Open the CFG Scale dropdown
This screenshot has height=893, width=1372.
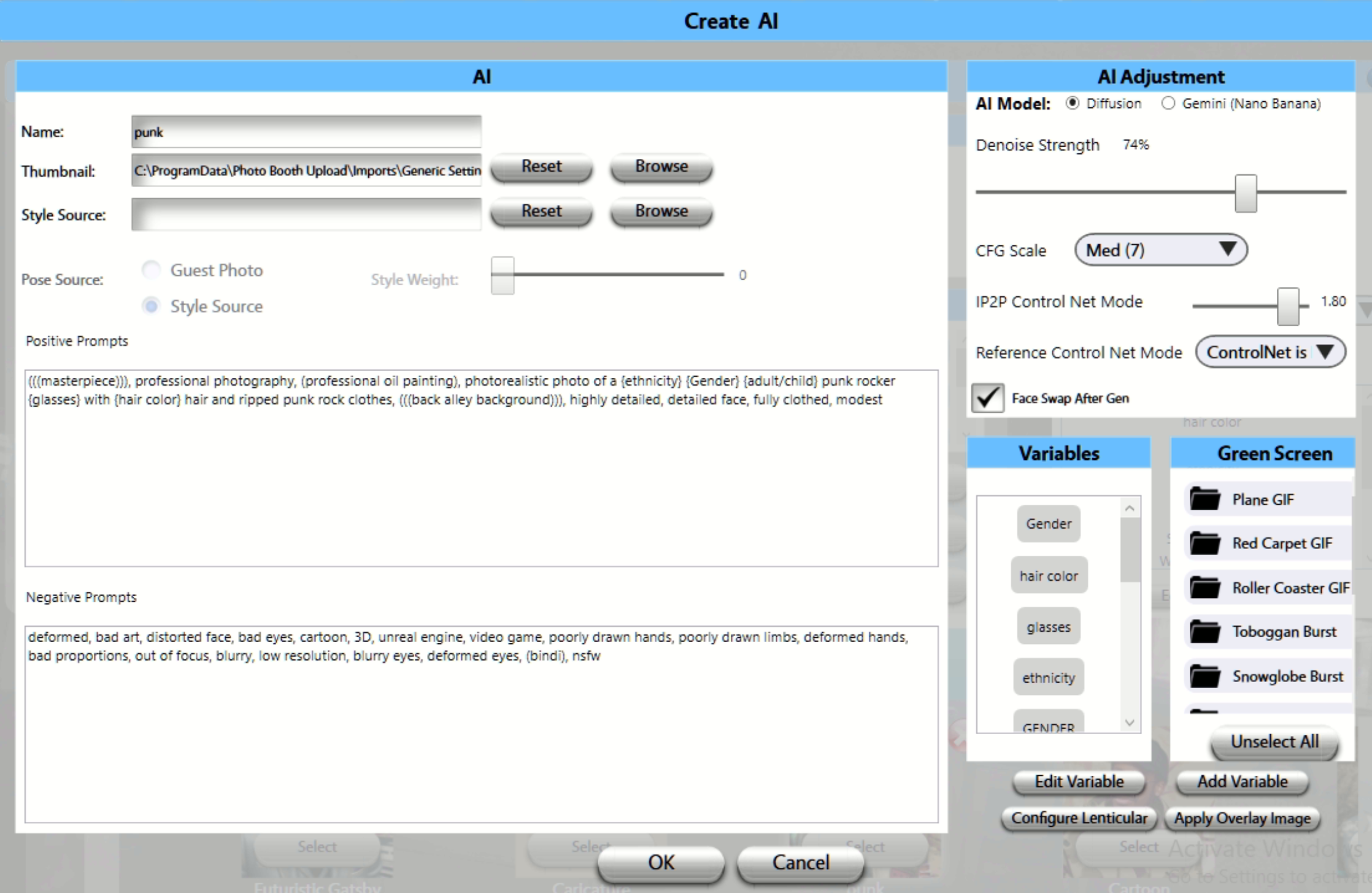(x=1160, y=250)
